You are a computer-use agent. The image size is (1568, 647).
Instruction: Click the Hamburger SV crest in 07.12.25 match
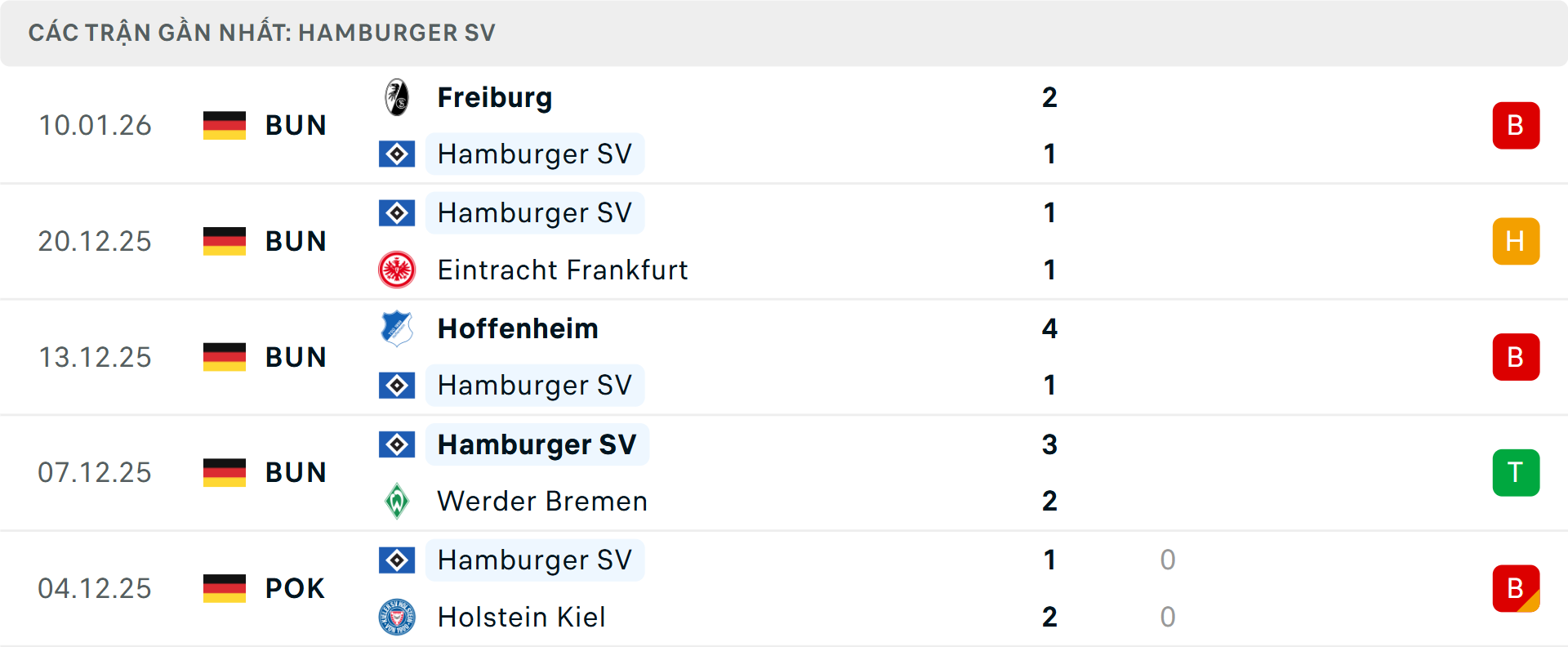click(397, 444)
